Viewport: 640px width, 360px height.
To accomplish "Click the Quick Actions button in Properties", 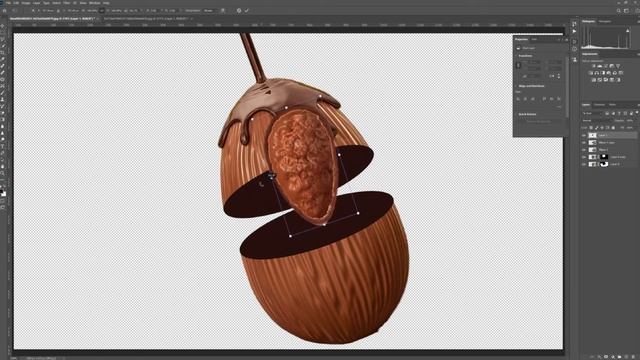I will point(539,122).
